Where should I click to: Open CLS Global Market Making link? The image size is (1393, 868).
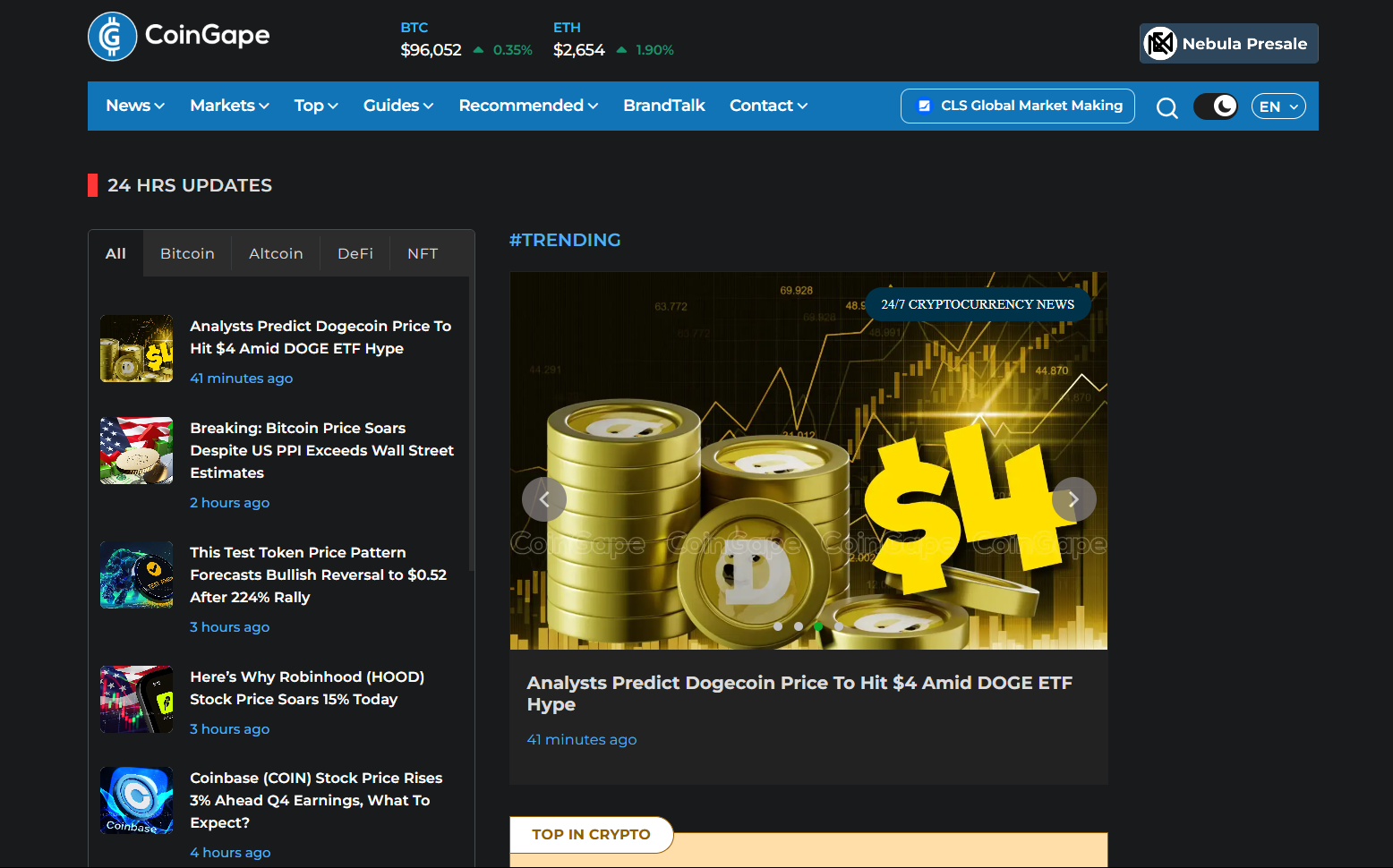[1018, 106]
